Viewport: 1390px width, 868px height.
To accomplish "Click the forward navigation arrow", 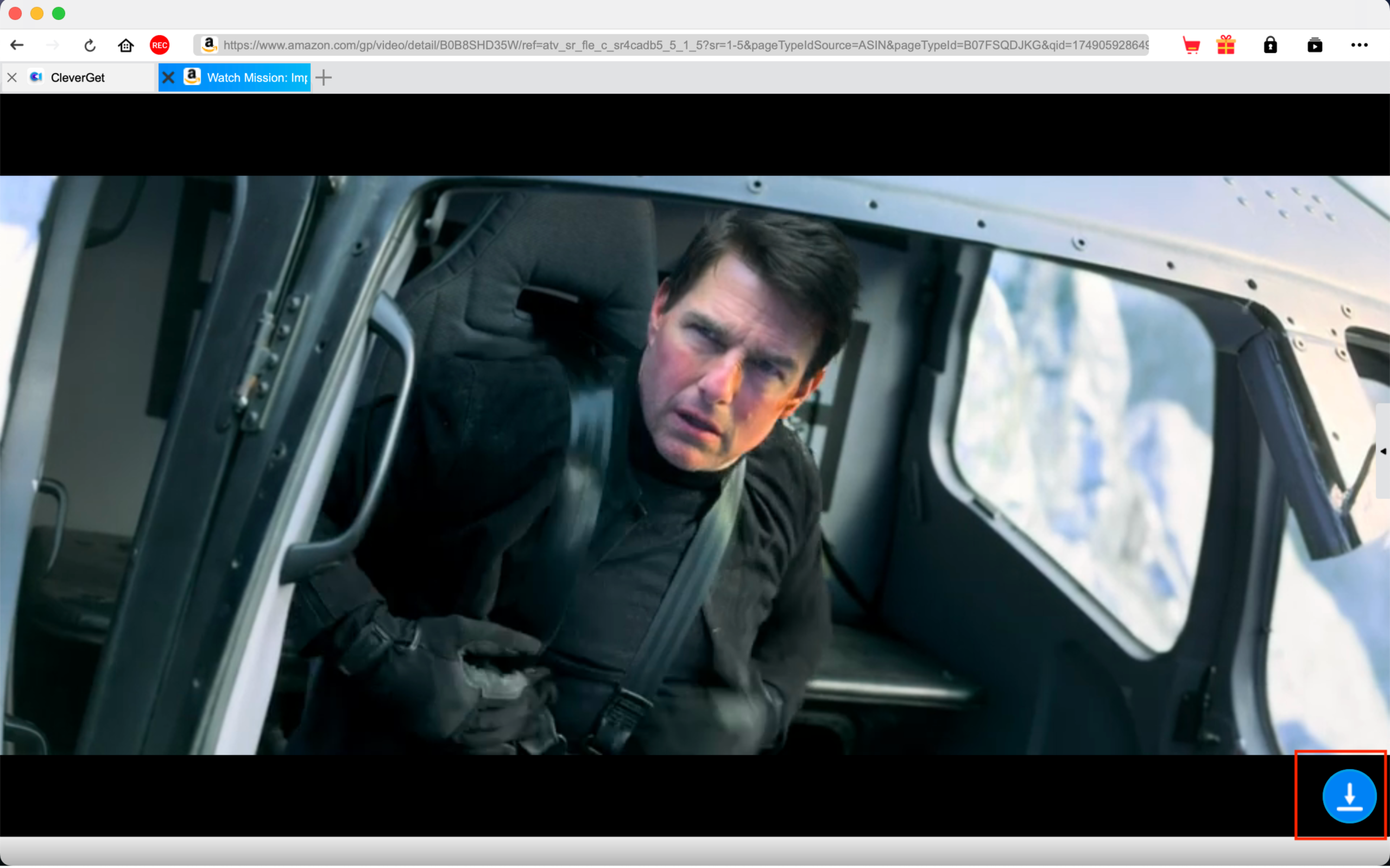I will coord(53,45).
